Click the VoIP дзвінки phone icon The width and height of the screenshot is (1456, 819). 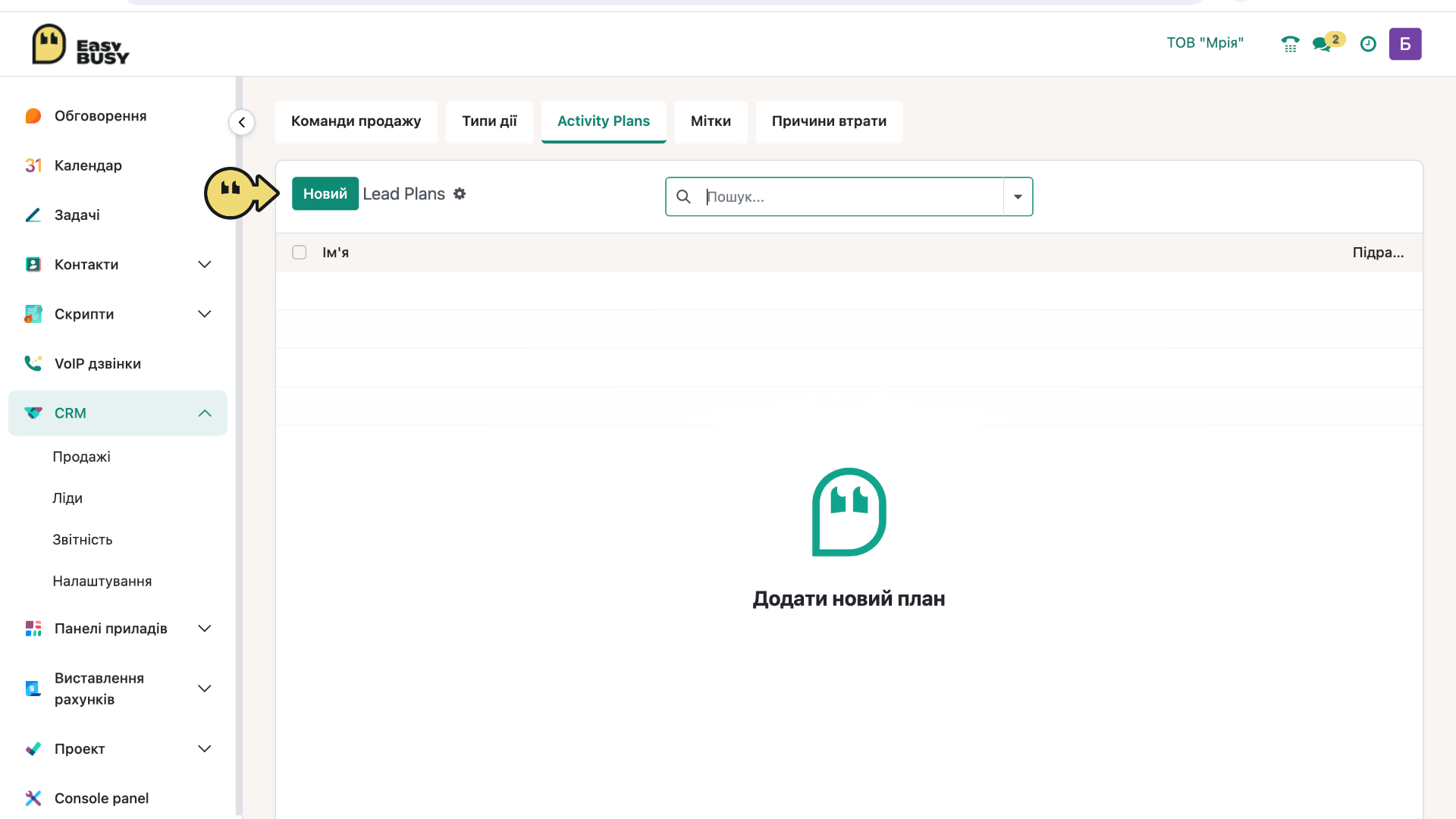click(x=33, y=363)
